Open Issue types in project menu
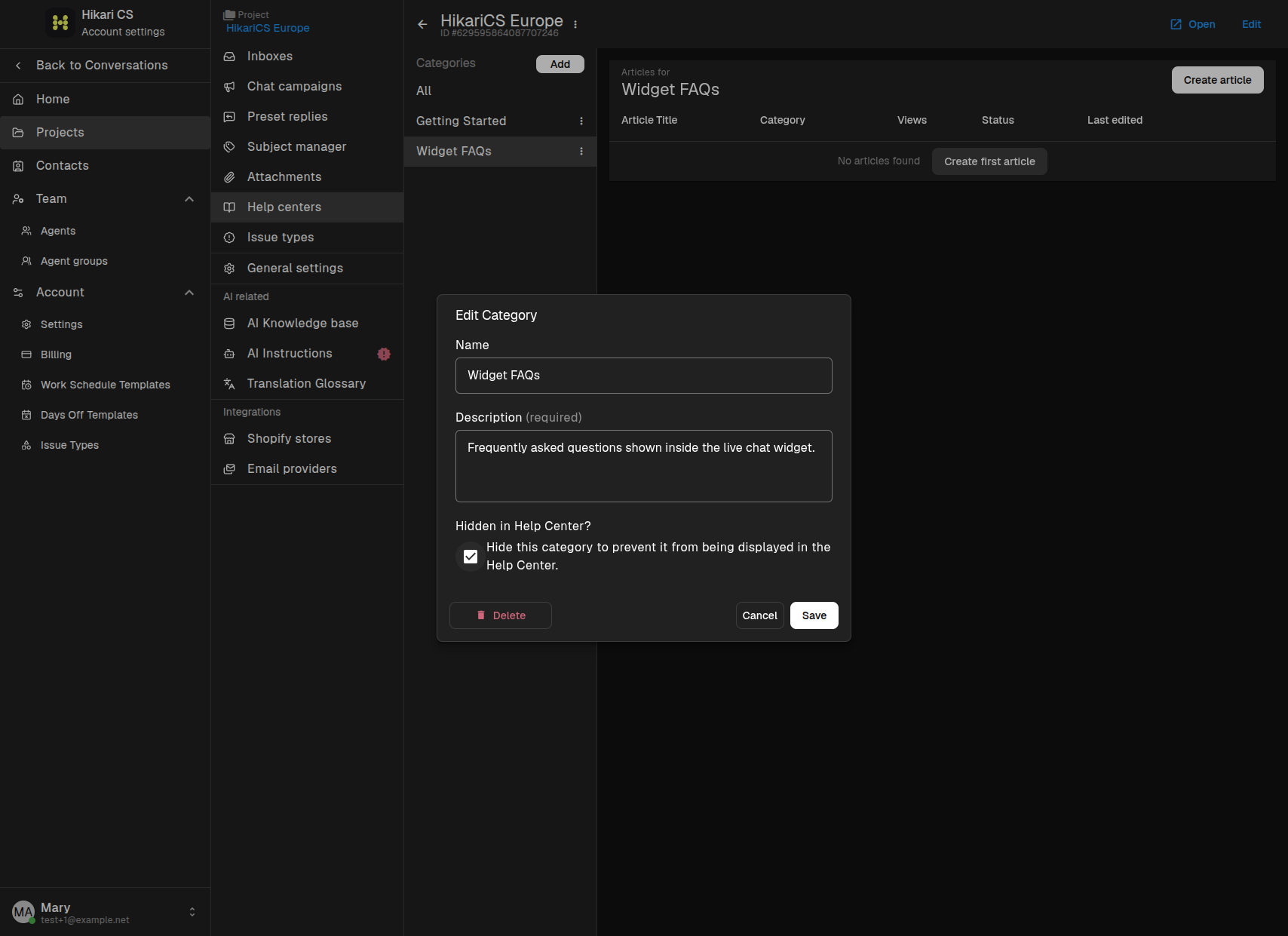The width and height of the screenshot is (1288, 936). pos(307,238)
